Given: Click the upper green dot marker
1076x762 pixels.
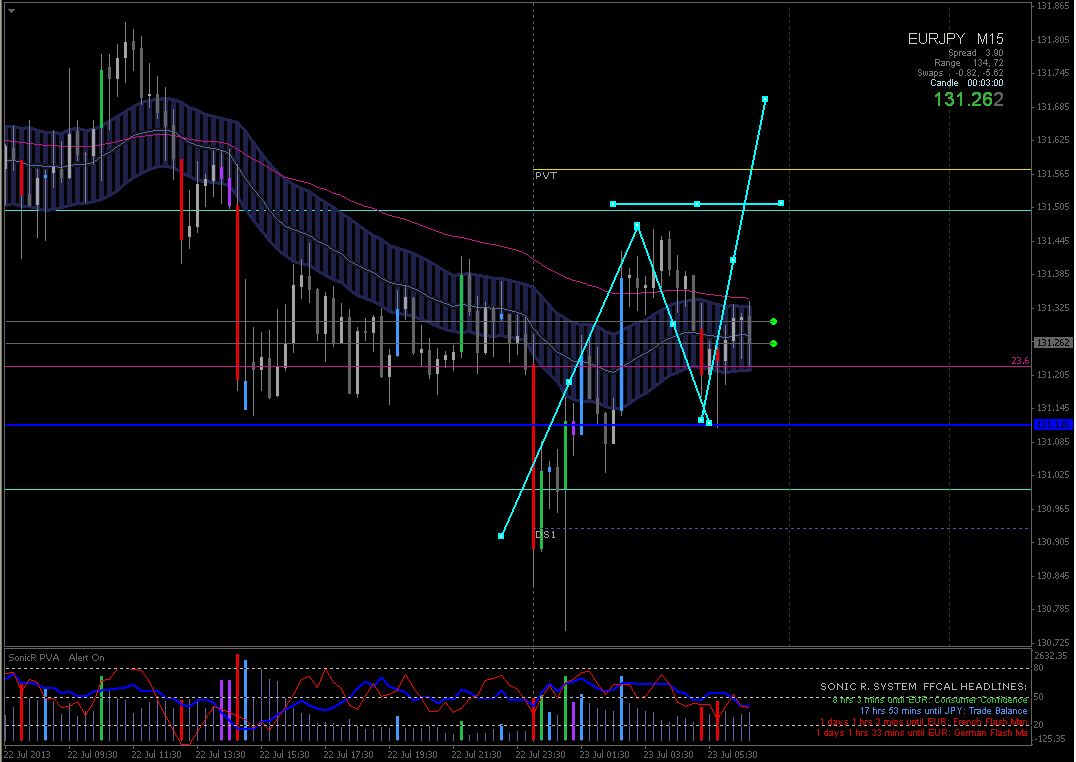Looking at the screenshot, I should 774,321.
